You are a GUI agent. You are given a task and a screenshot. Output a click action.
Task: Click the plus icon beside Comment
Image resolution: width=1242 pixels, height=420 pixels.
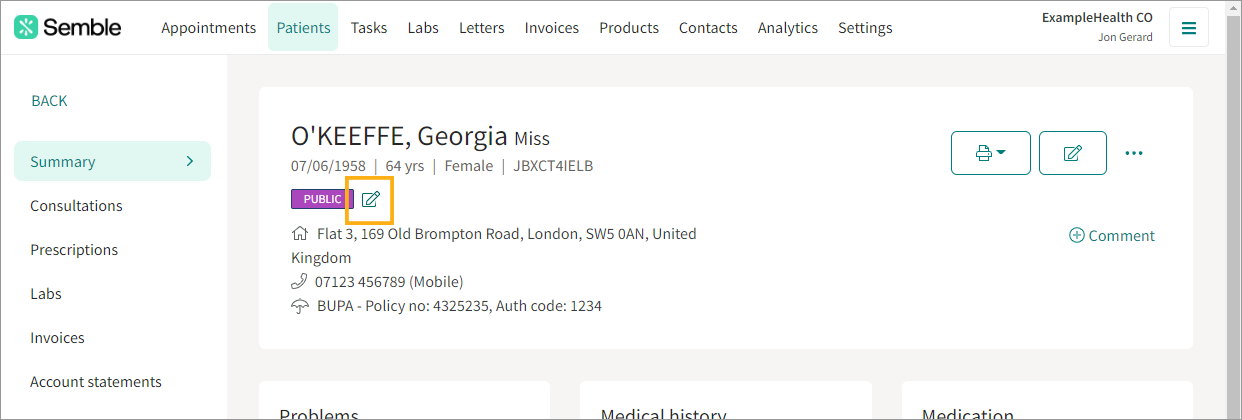pyautogui.click(x=1077, y=236)
